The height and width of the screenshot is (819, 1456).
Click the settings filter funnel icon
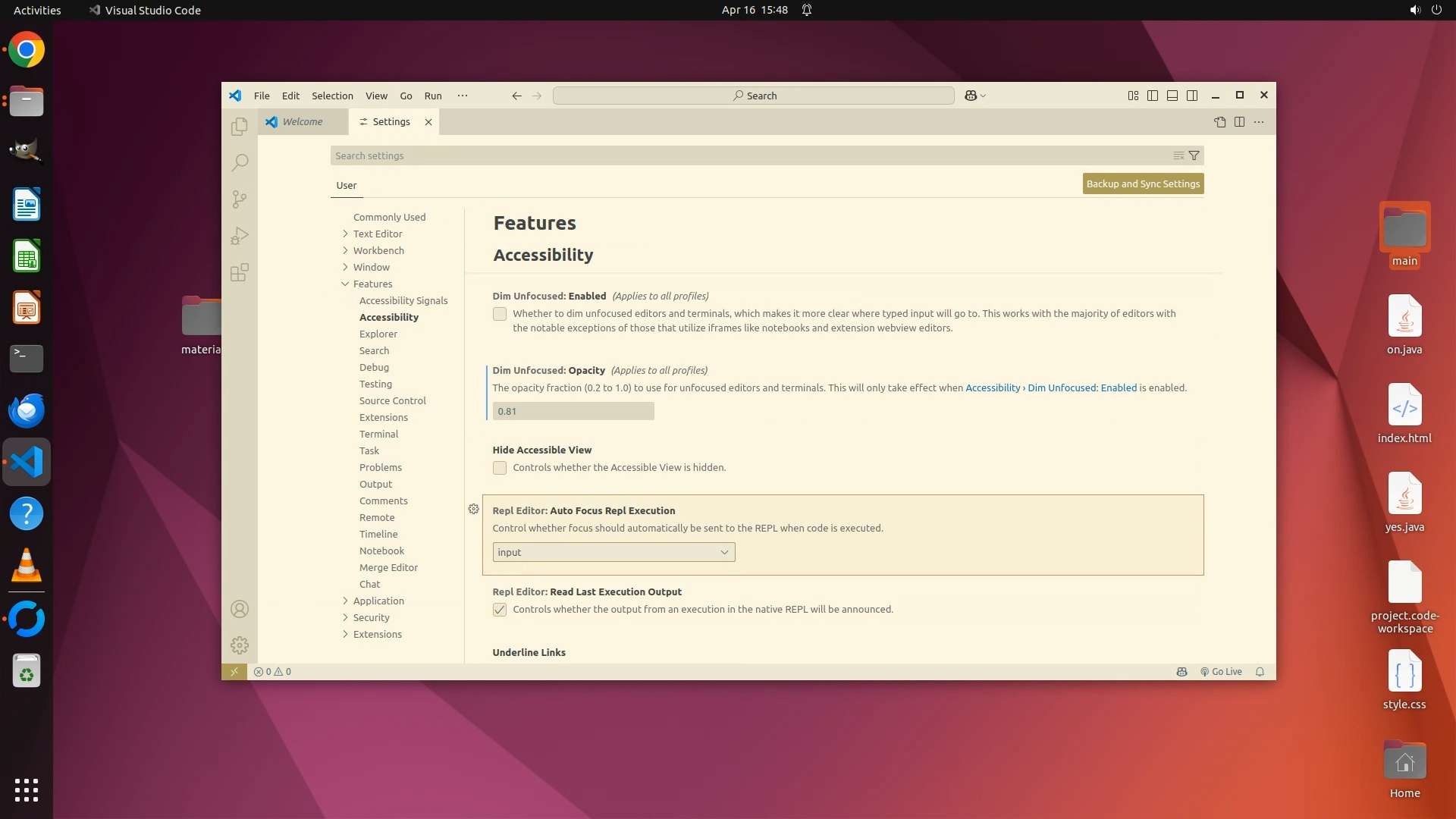point(1194,155)
